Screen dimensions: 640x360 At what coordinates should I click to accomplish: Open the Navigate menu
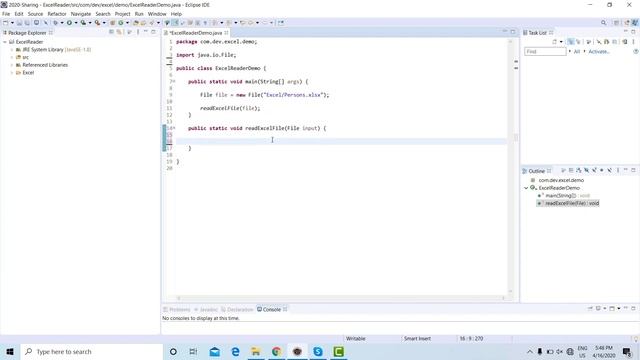(81, 14)
